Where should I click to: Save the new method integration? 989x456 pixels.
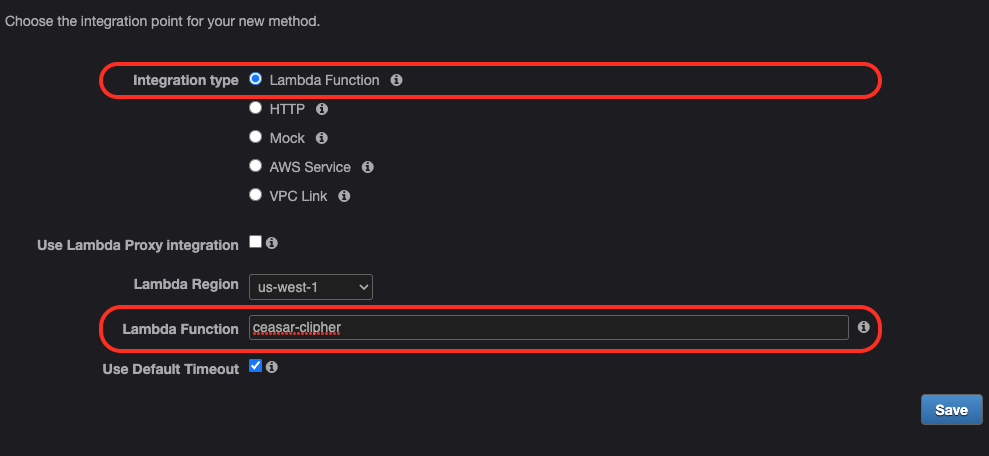pyautogui.click(x=952, y=410)
